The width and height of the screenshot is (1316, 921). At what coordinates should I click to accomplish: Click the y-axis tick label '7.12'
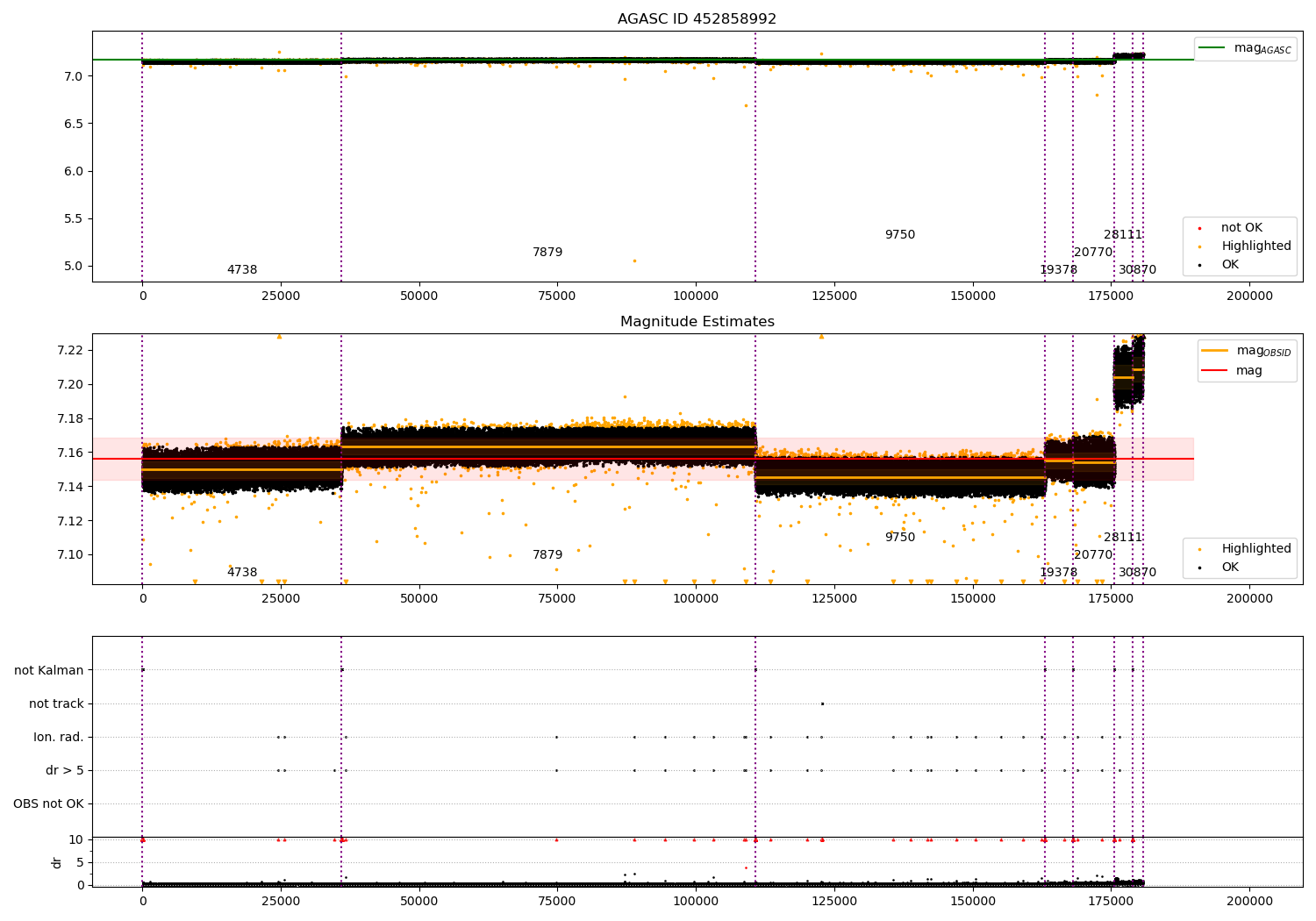[x=69, y=521]
